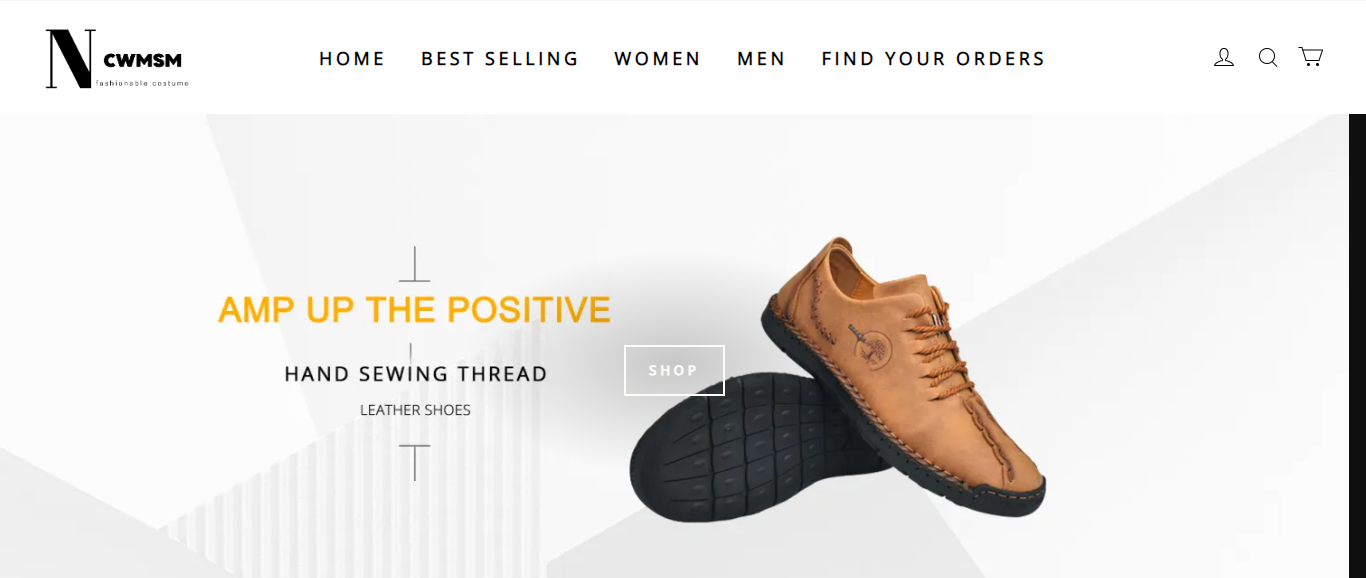Select the WOMEN menu item
1366x578 pixels.
click(x=658, y=59)
